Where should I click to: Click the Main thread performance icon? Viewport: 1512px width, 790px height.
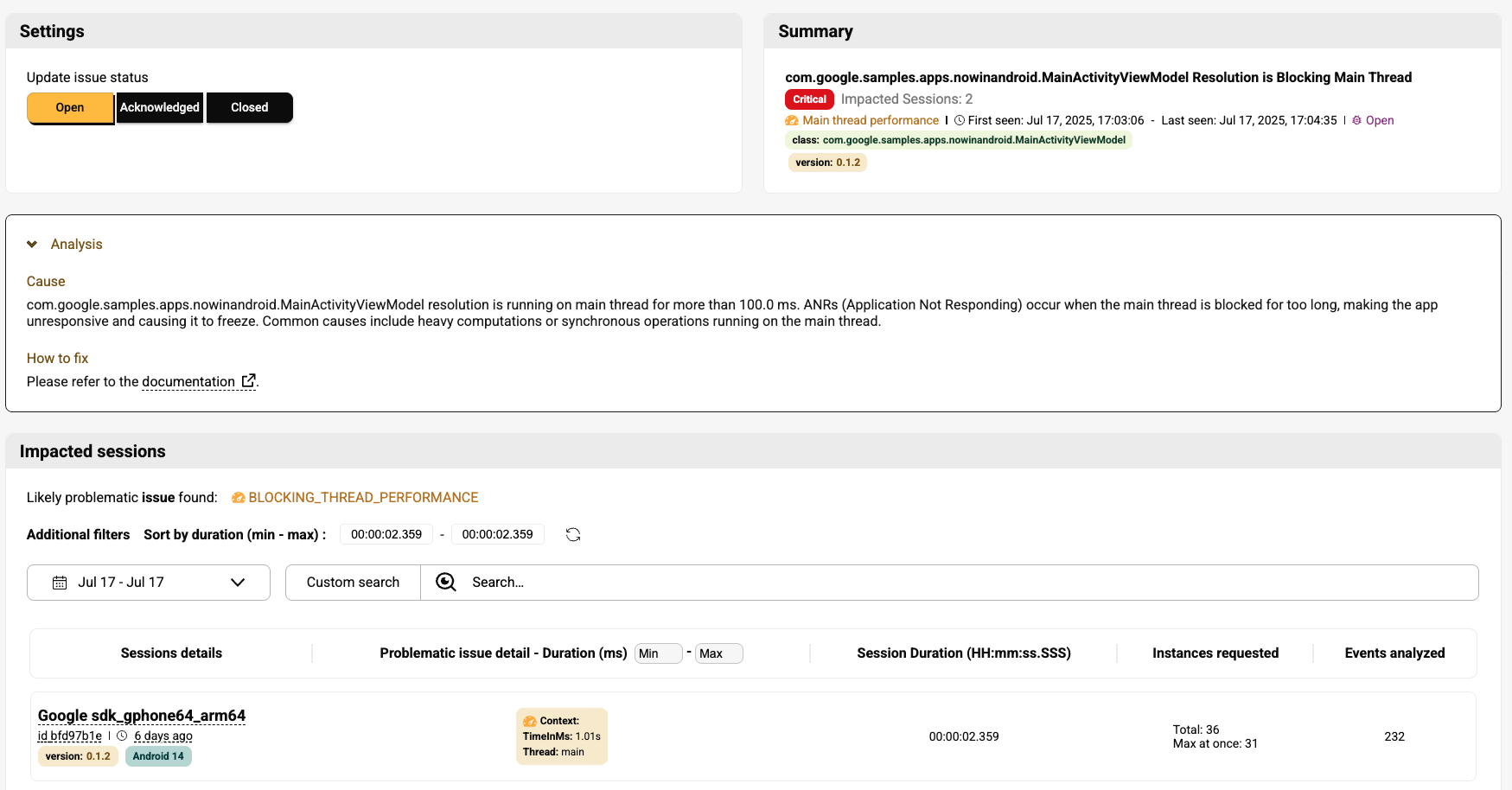(791, 120)
